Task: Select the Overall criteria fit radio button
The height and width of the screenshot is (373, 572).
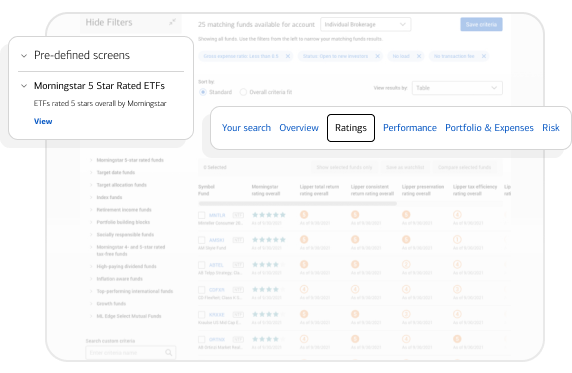Action: tap(243, 92)
